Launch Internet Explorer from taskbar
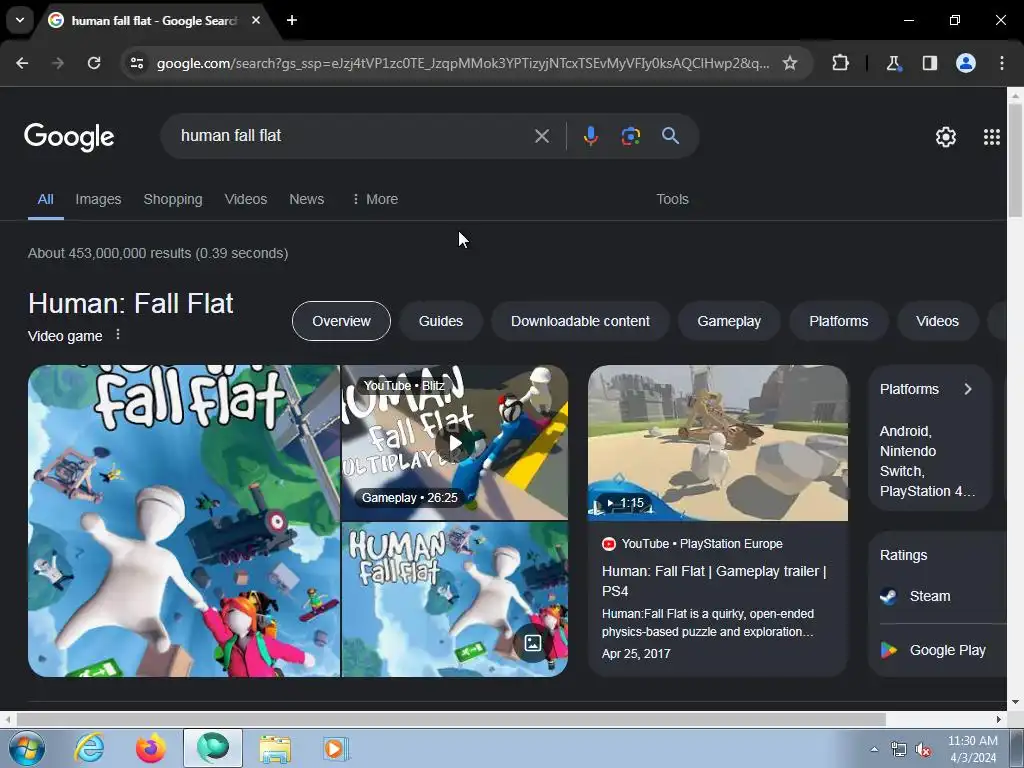This screenshot has width=1024, height=768. (x=89, y=748)
